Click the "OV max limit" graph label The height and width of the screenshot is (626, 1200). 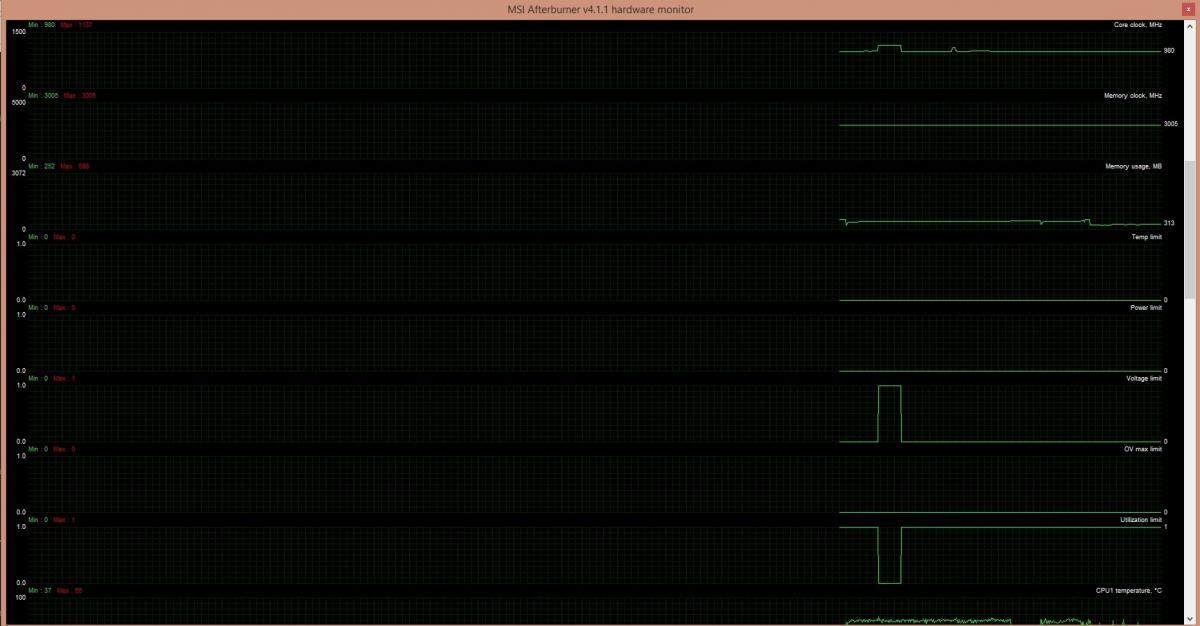(x=1143, y=449)
